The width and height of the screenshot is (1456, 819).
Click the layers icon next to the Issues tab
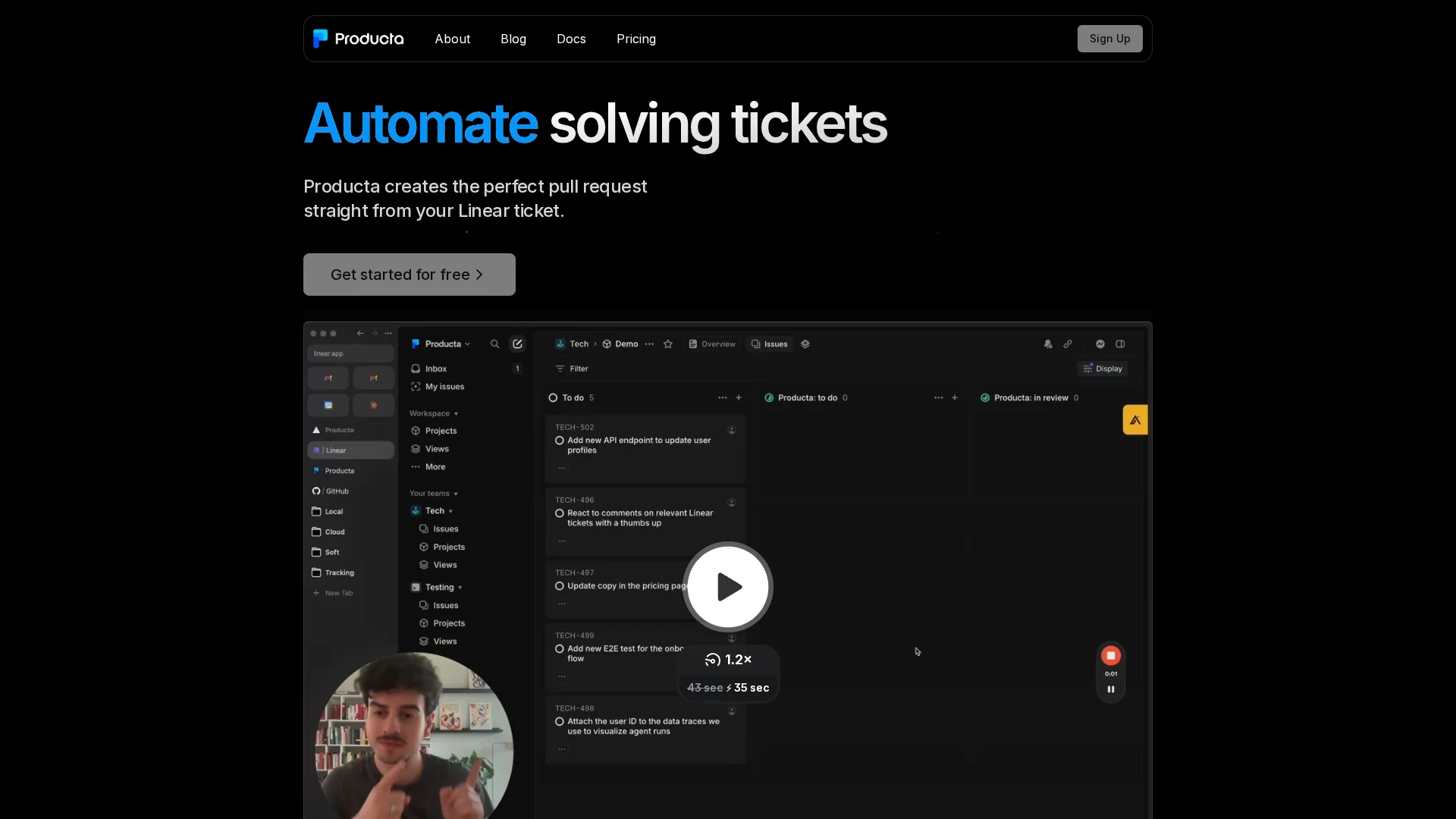point(805,344)
